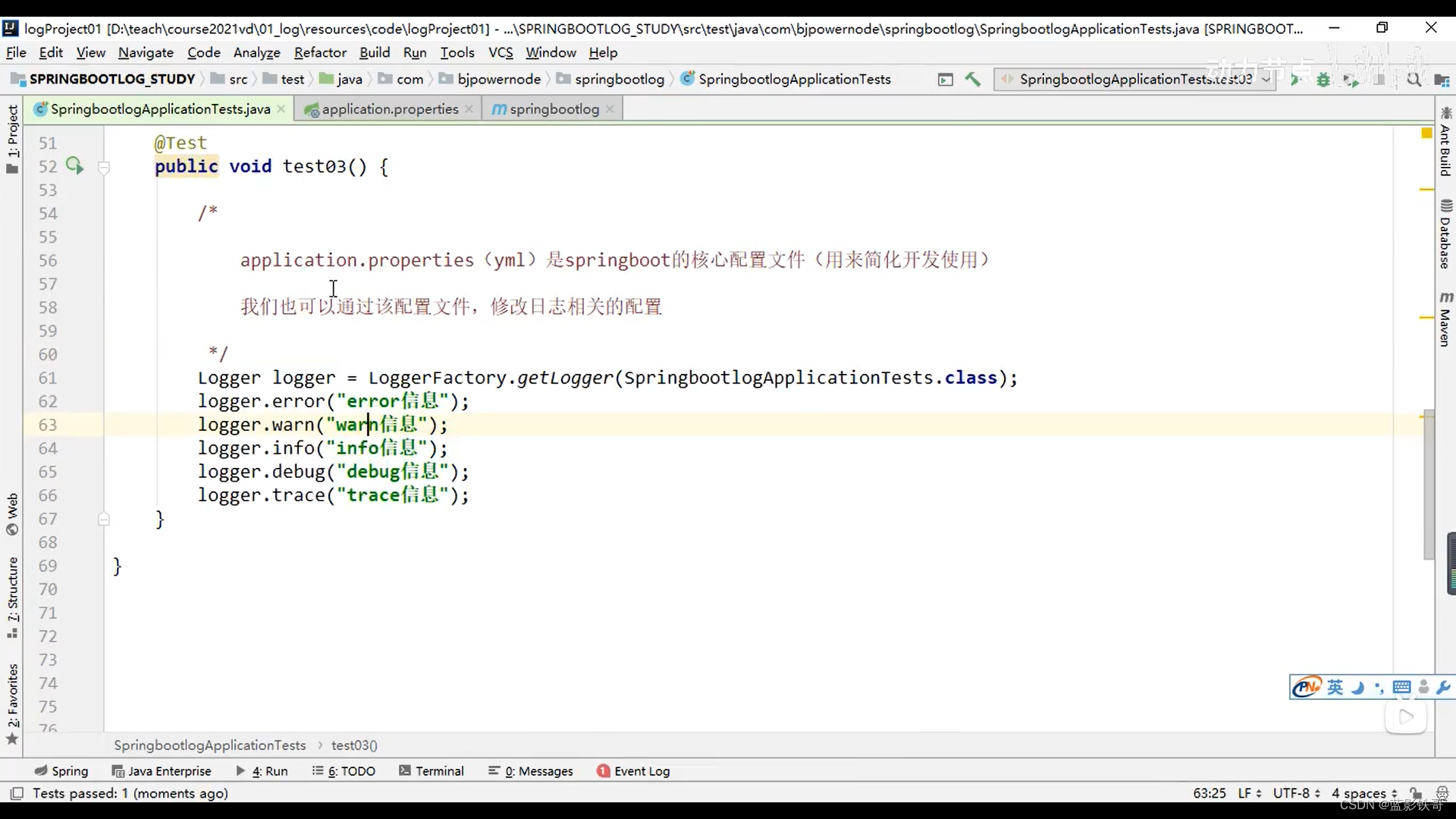
Task: Toggle the file read-only lock icon
Action: pos(1416,792)
